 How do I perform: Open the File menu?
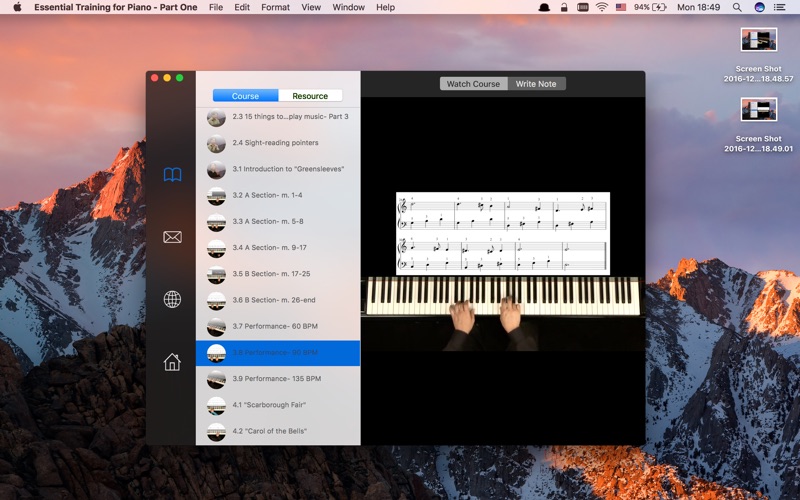pos(216,7)
